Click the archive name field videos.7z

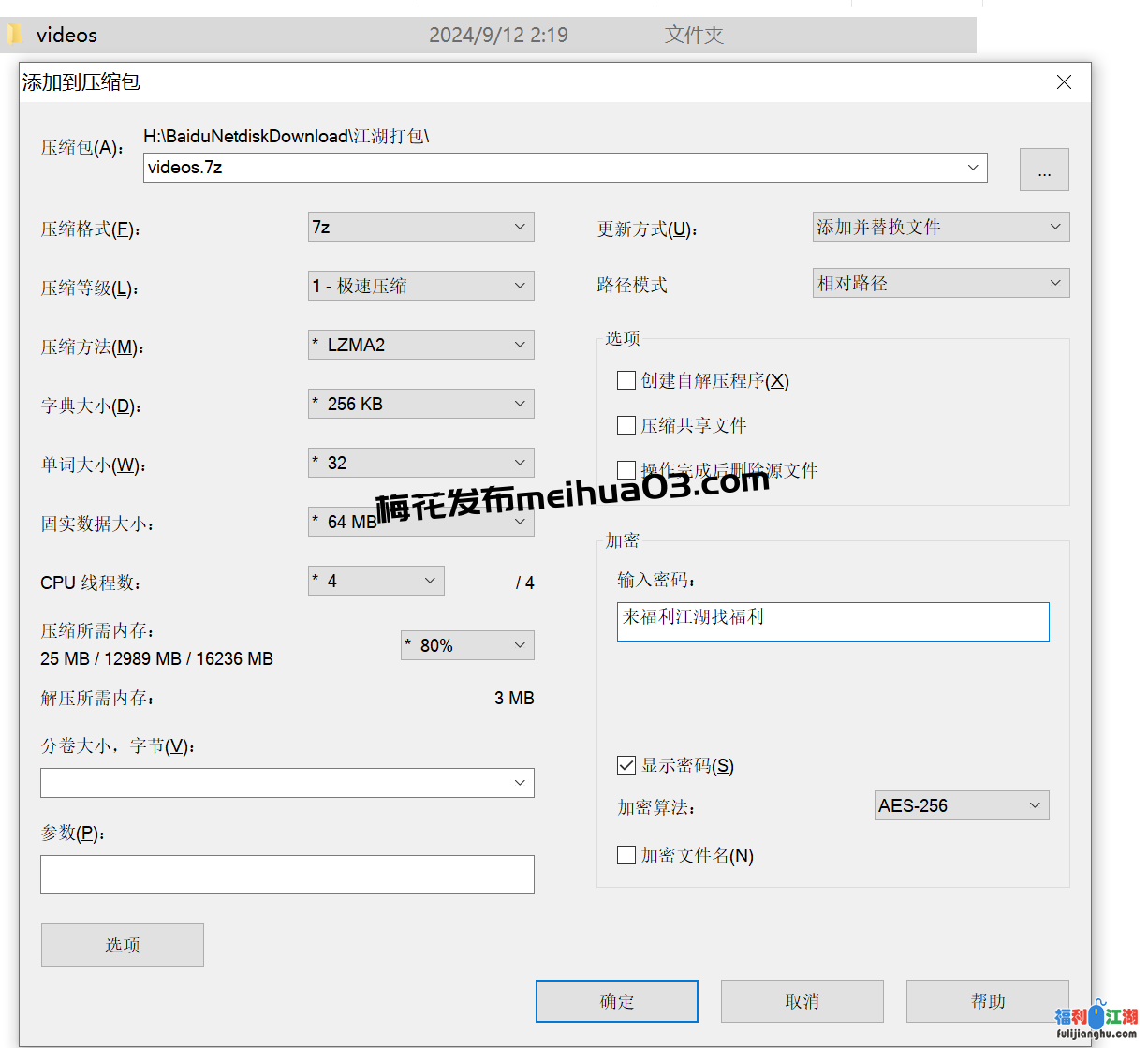pos(566,168)
